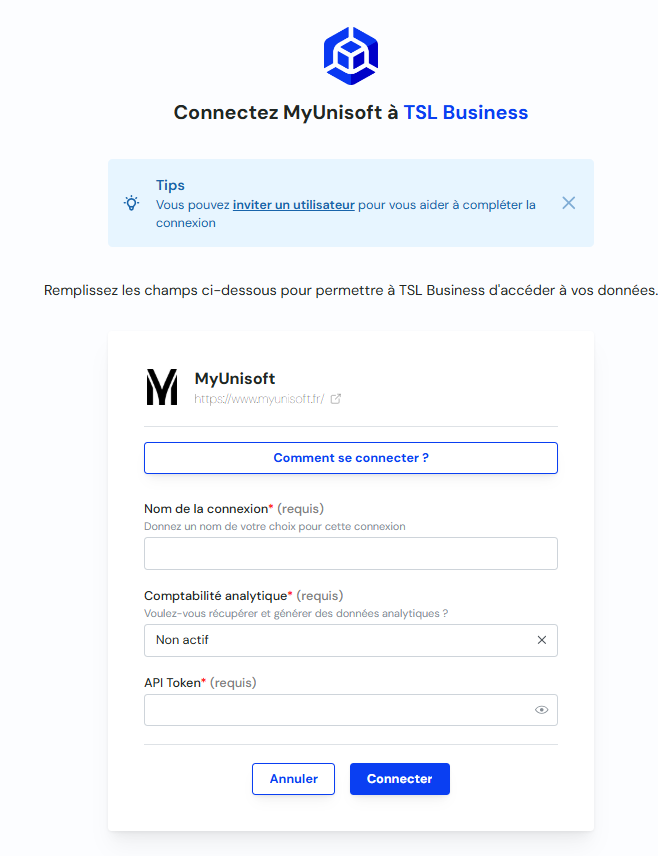This screenshot has width=658, height=856.
Task: Clear the 'Non actif' selection
Action: coord(542,640)
